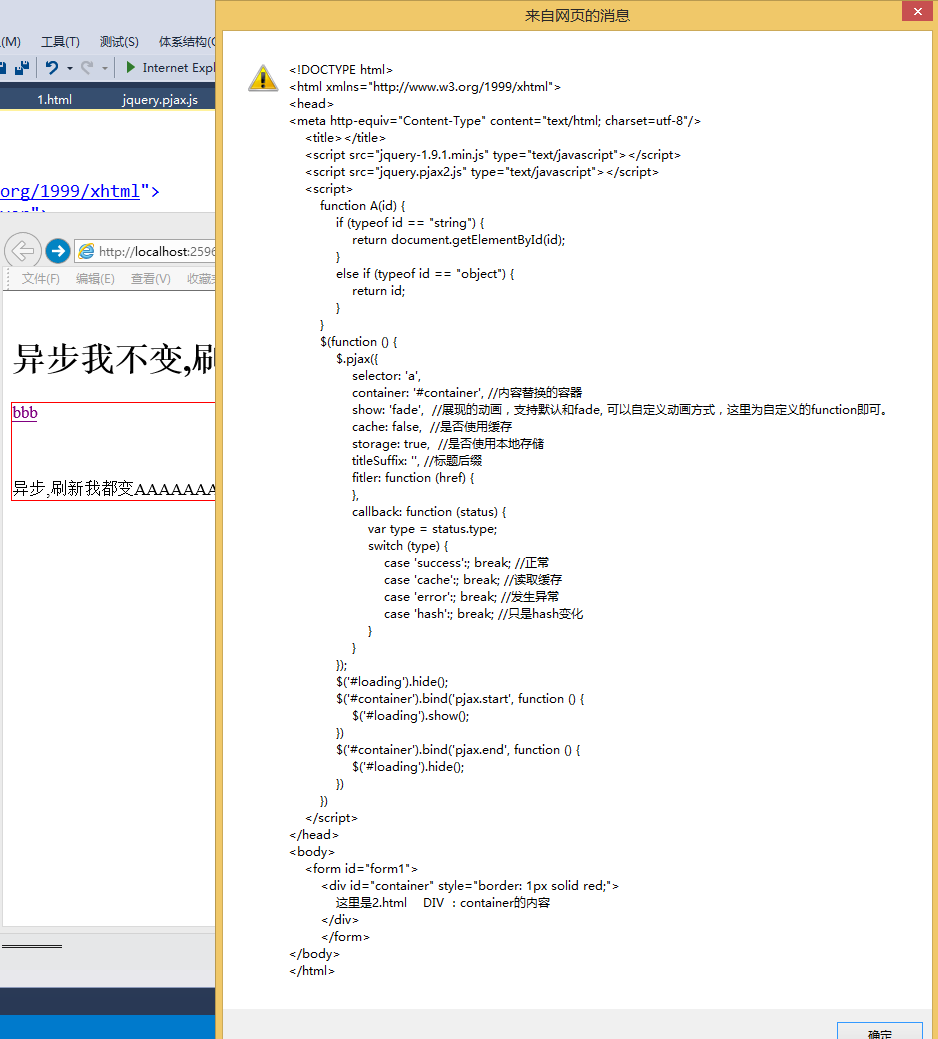Click the 'titleSuffix' line
The width and height of the screenshot is (938, 1039).
pyautogui.click(x=417, y=461)
